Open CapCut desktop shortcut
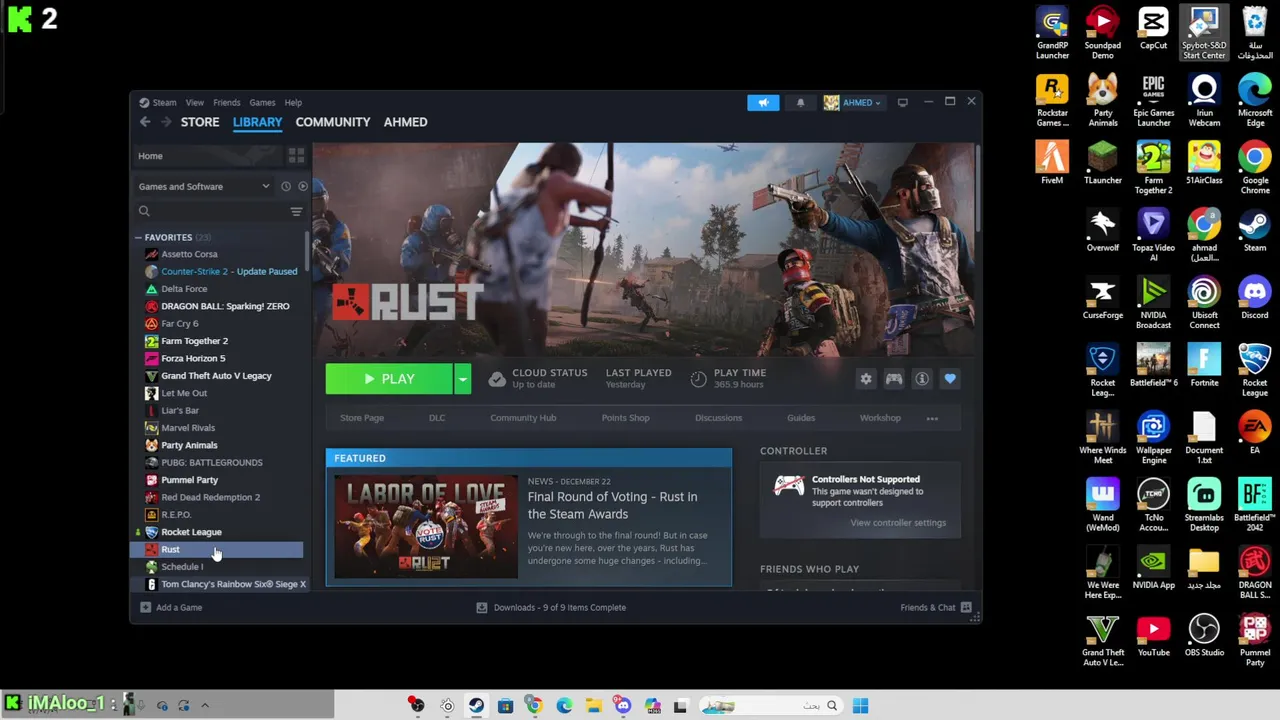 (1153, 28)
